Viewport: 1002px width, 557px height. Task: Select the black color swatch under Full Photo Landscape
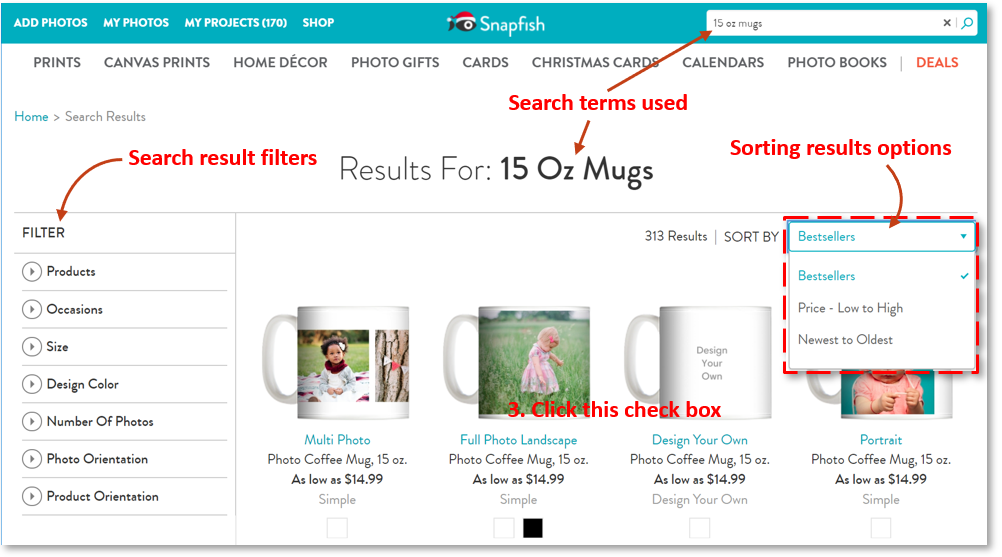532,528
